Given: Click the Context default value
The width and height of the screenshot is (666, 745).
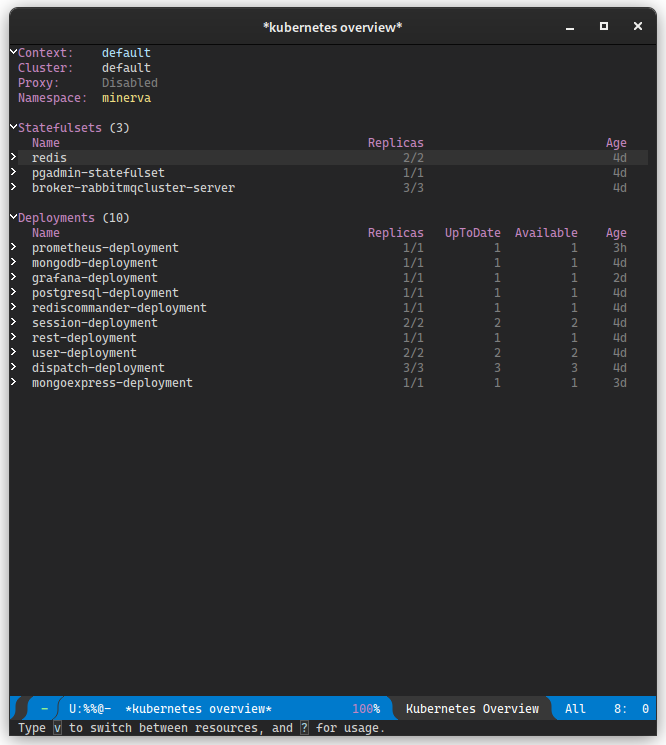Looking at the screenshot, I should (126, 53).
